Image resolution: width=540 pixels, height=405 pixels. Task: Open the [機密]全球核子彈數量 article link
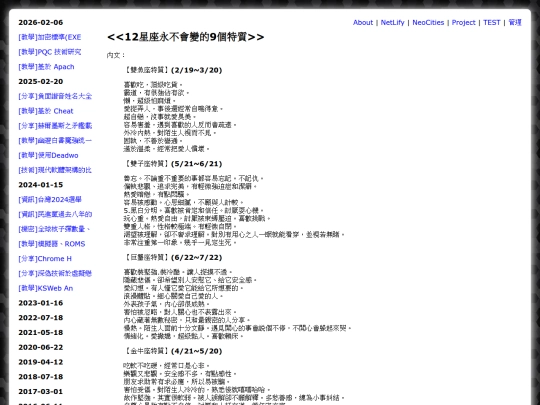[54, 229]
